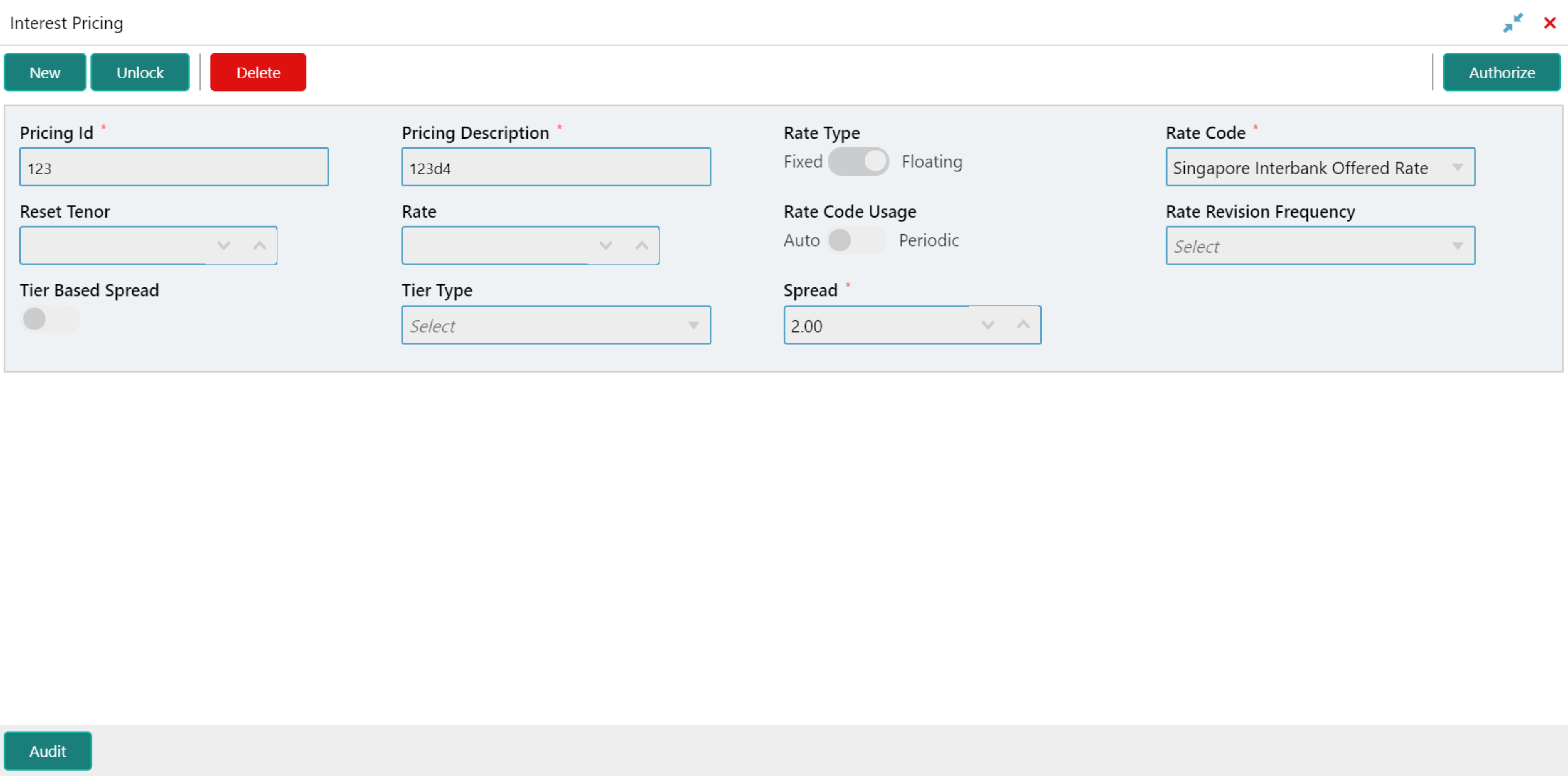Open the Audit section
Screen dimensions: 1568x776
click(x=48, y=751)
